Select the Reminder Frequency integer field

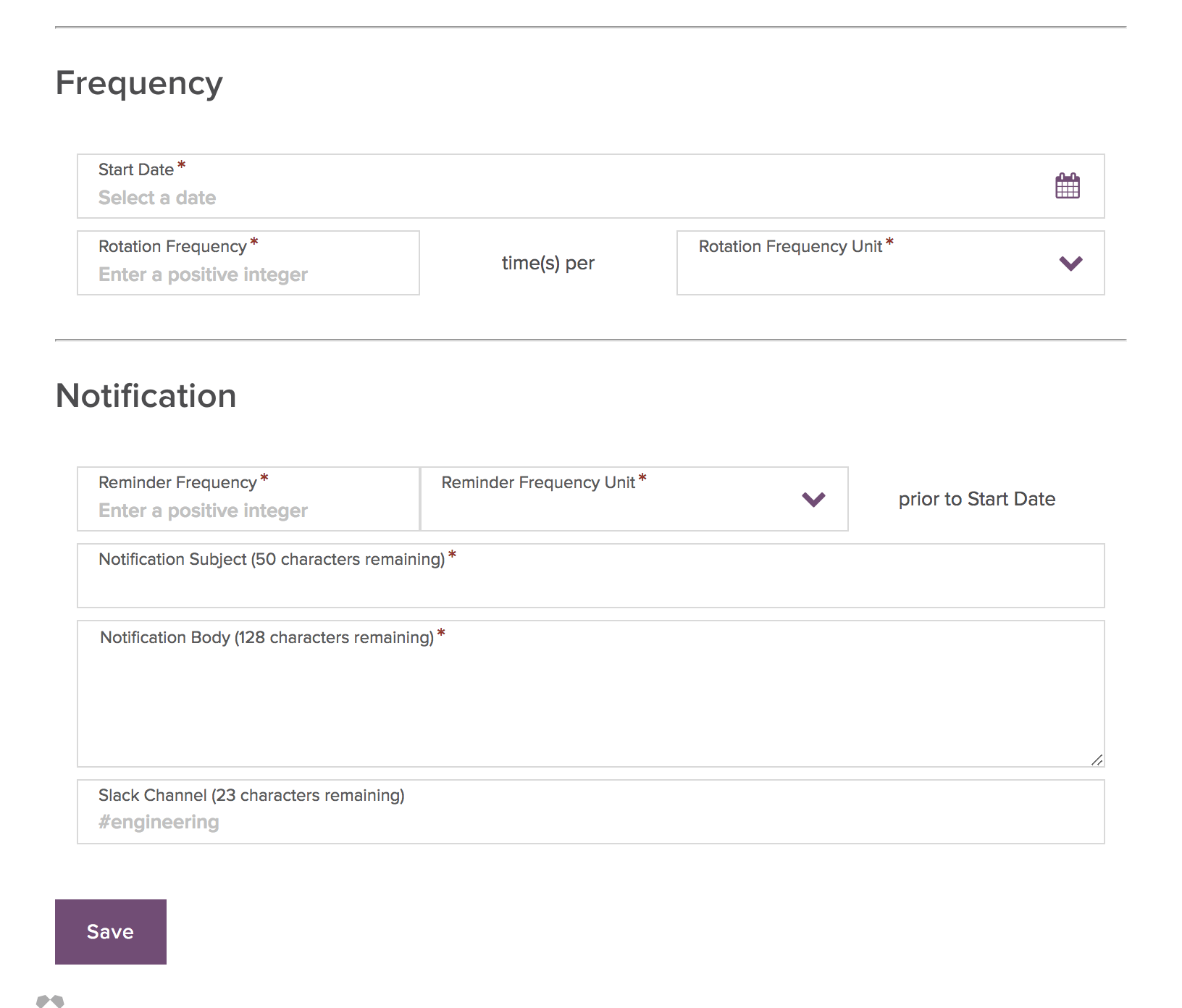point(248,511)
